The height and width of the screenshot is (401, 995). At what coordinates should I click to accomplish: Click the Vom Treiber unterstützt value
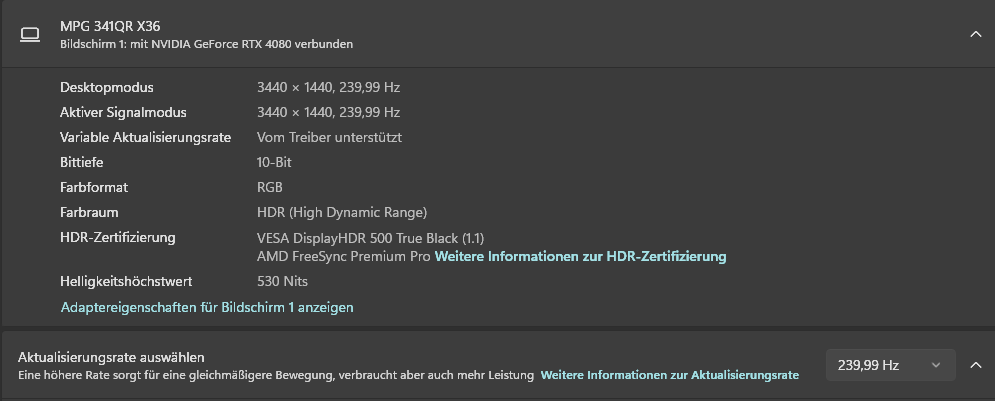click(x=329, y=137)
